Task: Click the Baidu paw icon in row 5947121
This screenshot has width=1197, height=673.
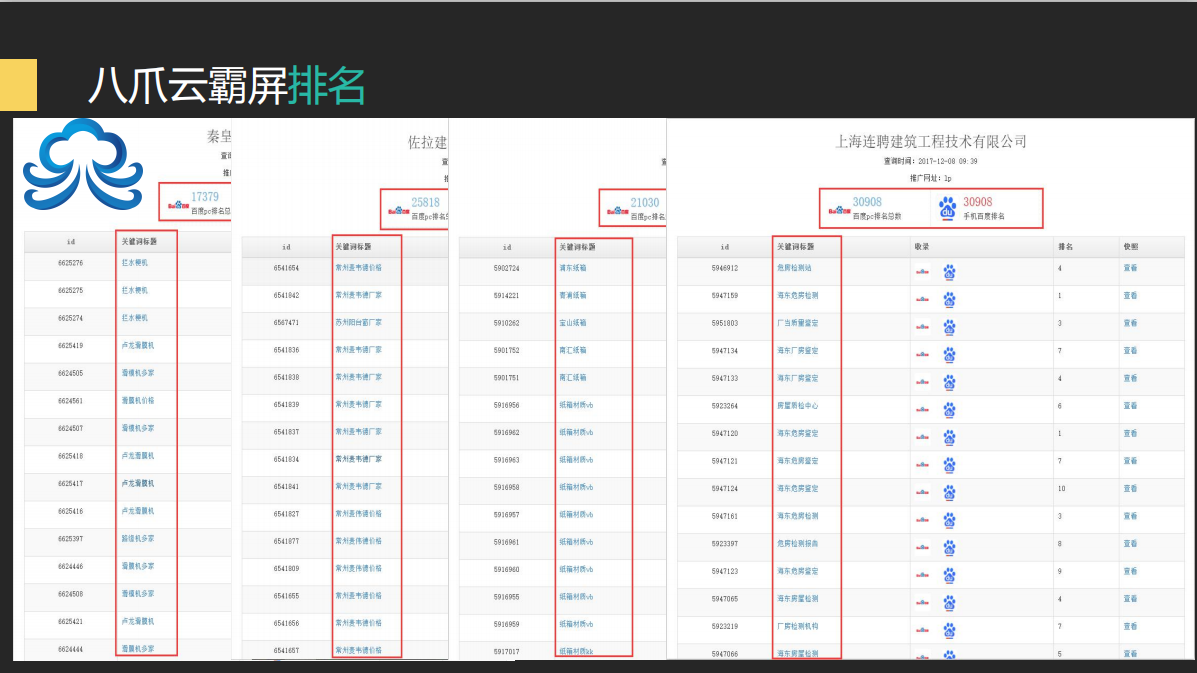Action: (949, 465)
